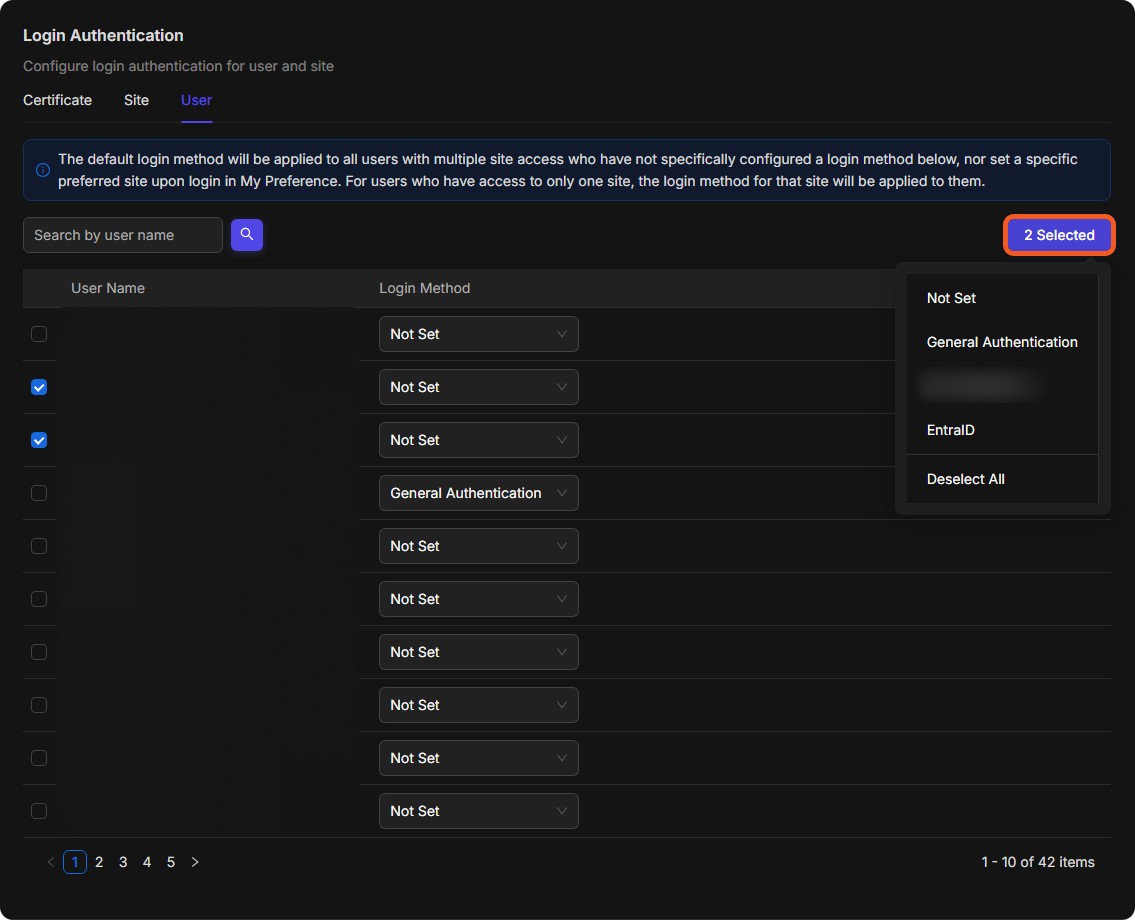Click the User Name column header

pyautogui.click(x=108, y=288)
